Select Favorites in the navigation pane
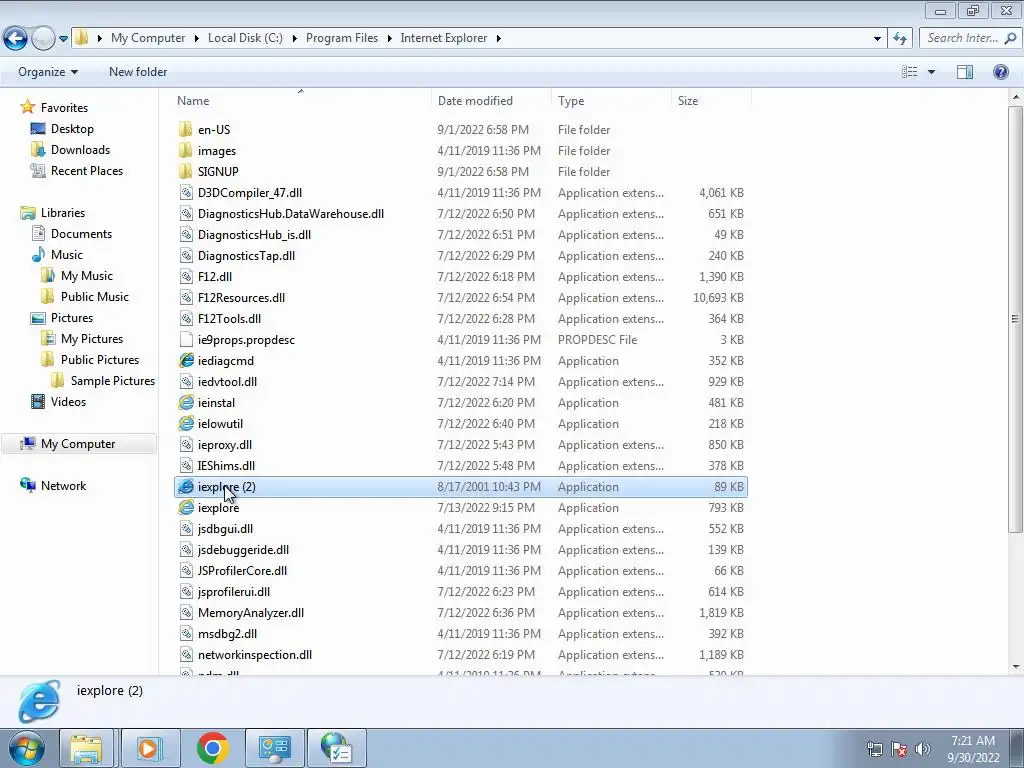Viewport: 1024px width, 768px height. 64,108
